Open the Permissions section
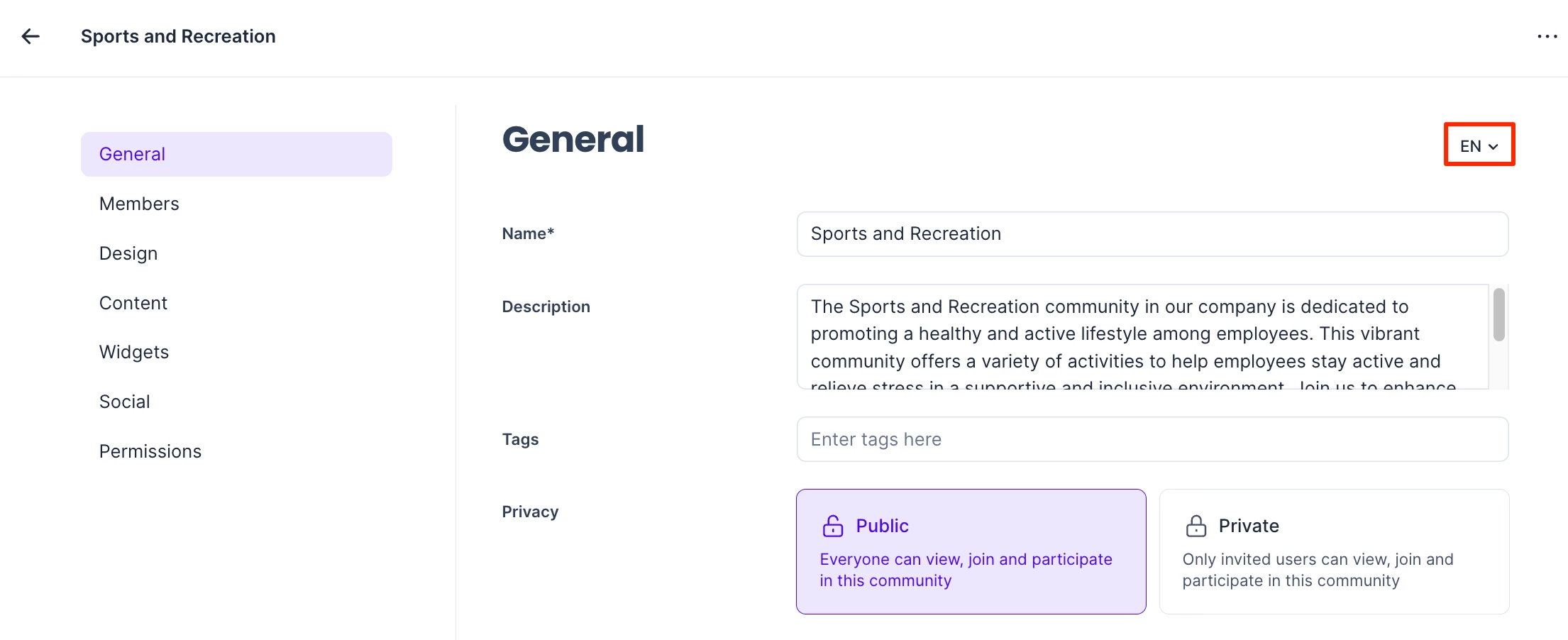 click(x=150, y=451)
